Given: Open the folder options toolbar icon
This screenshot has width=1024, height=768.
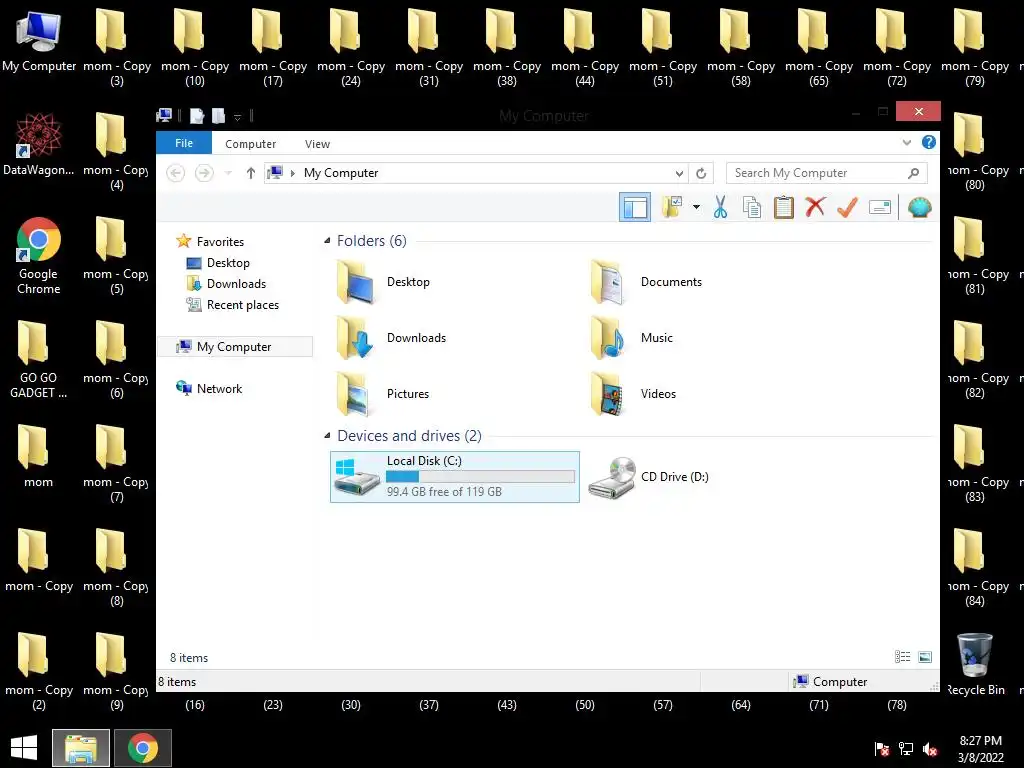Looking at the screenshot, I should (x=671, y=207).
